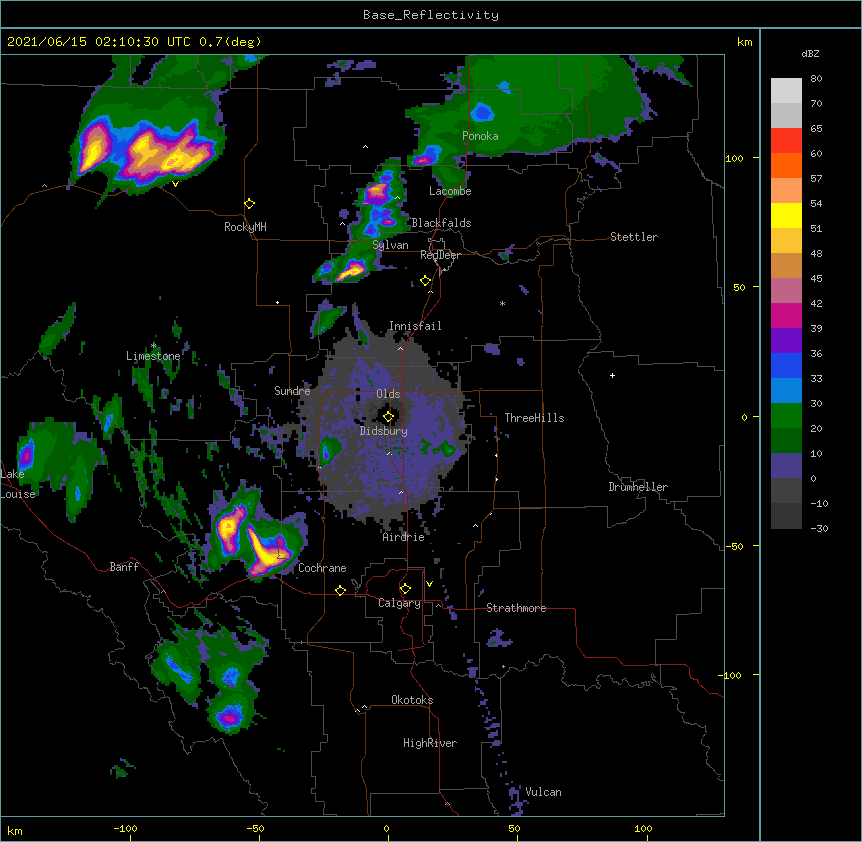
Task: Click the Vulcan label
Action: point(543,792)
